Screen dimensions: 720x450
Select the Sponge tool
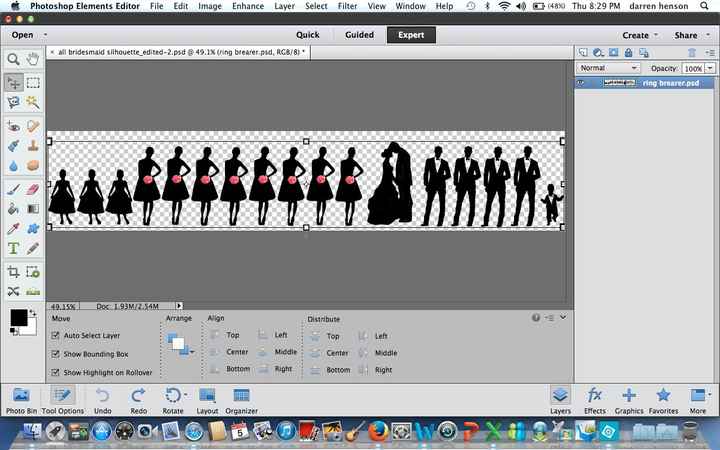(33, 165)
